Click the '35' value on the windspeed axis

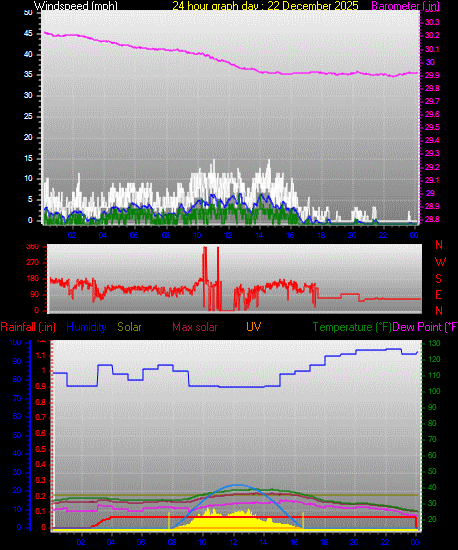tap(28, 75)
